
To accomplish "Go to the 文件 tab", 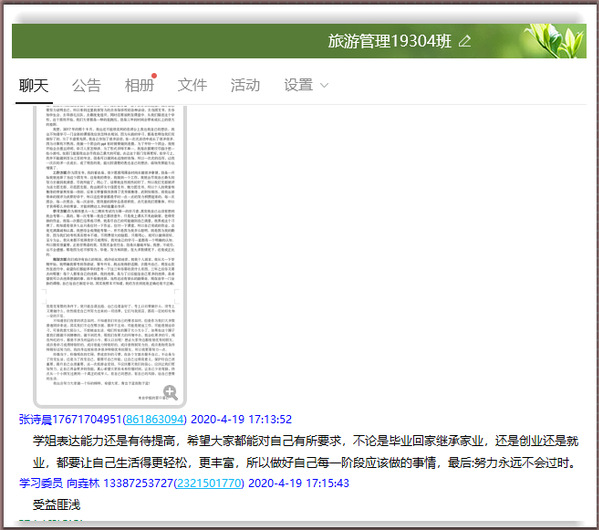I will pyautogui.click(x=192, y=85).
